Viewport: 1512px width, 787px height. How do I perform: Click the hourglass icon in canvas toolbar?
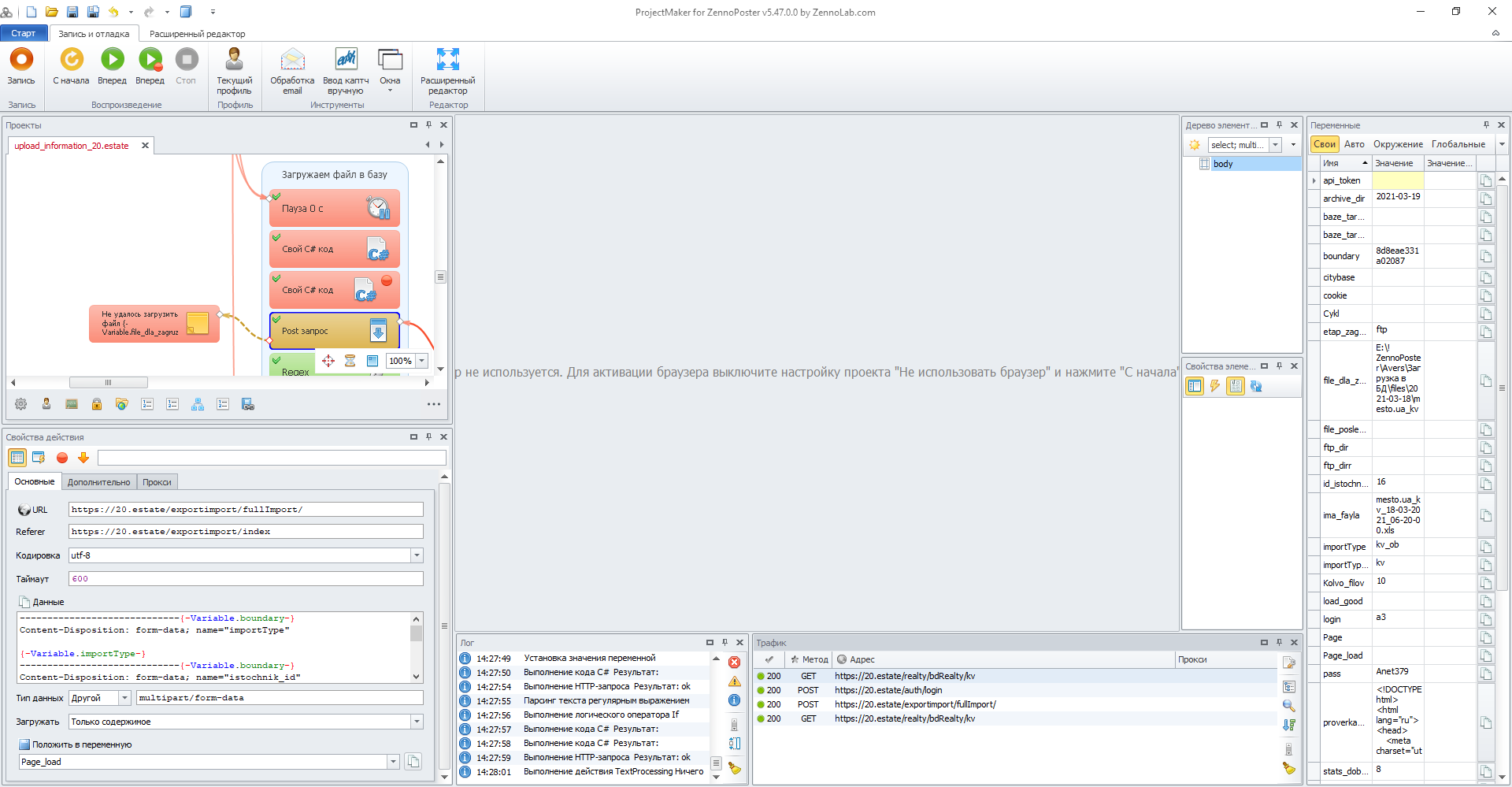pyautogui.click(x=350, y=361)
